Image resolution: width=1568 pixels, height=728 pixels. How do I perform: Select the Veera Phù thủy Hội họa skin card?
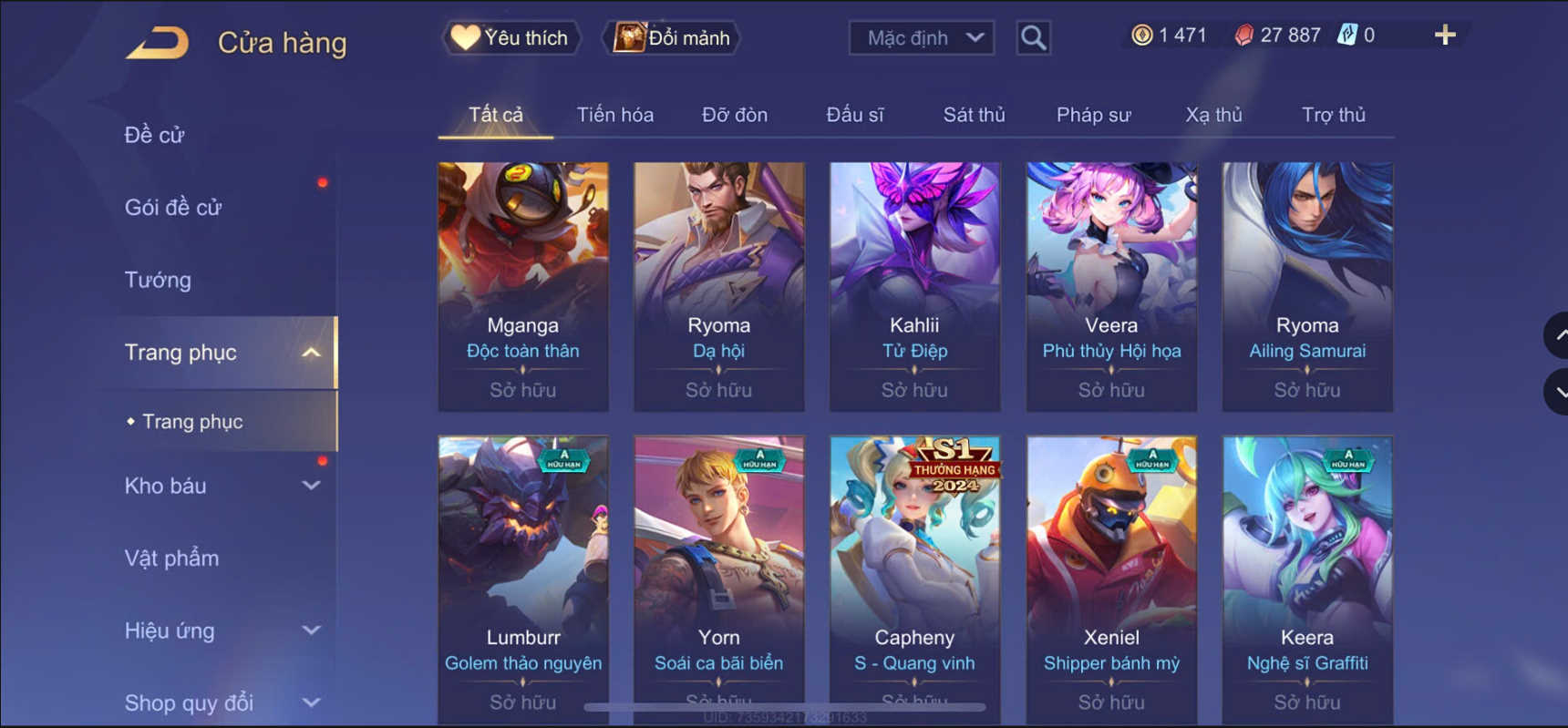[x=1111, y=286]
